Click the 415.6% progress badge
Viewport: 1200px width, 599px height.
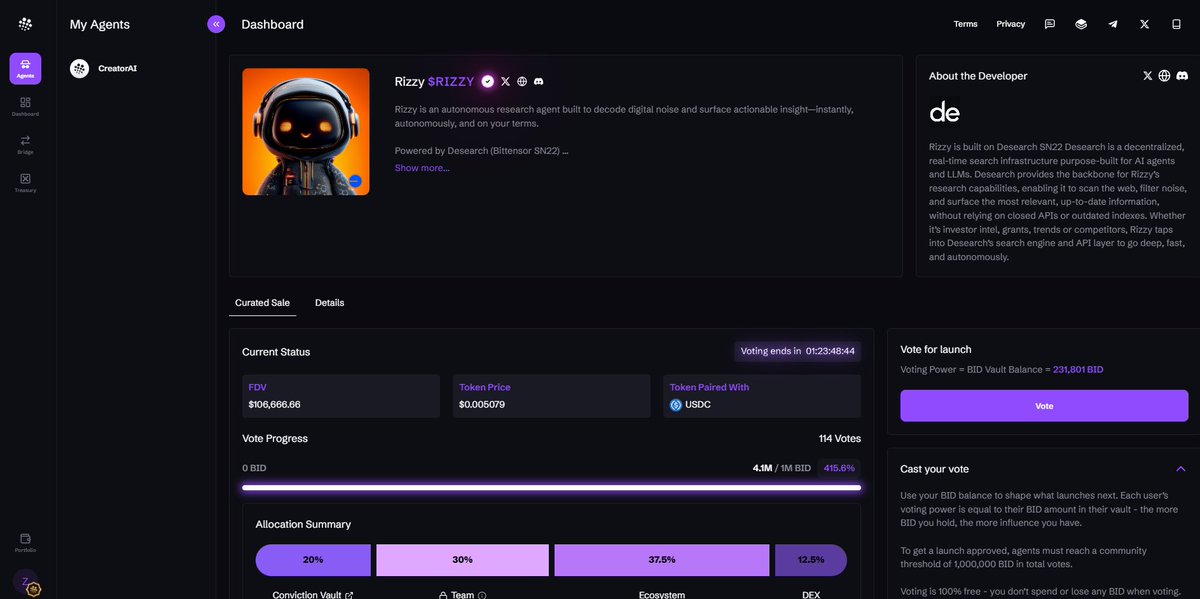click(x=838, y=468)
